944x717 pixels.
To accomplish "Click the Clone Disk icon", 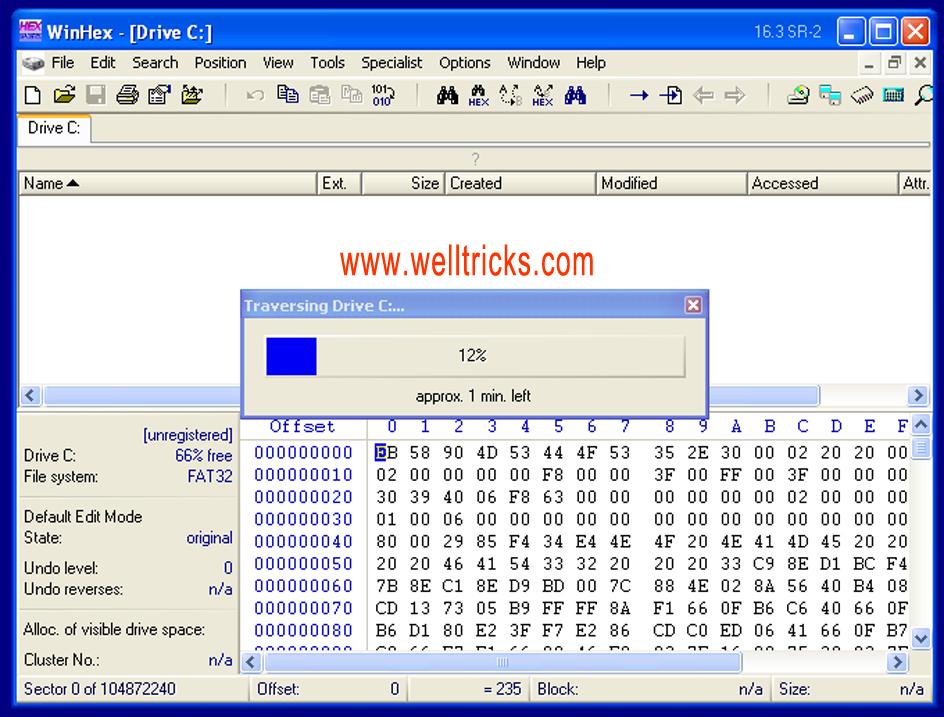I will click(x=830, y=95).
